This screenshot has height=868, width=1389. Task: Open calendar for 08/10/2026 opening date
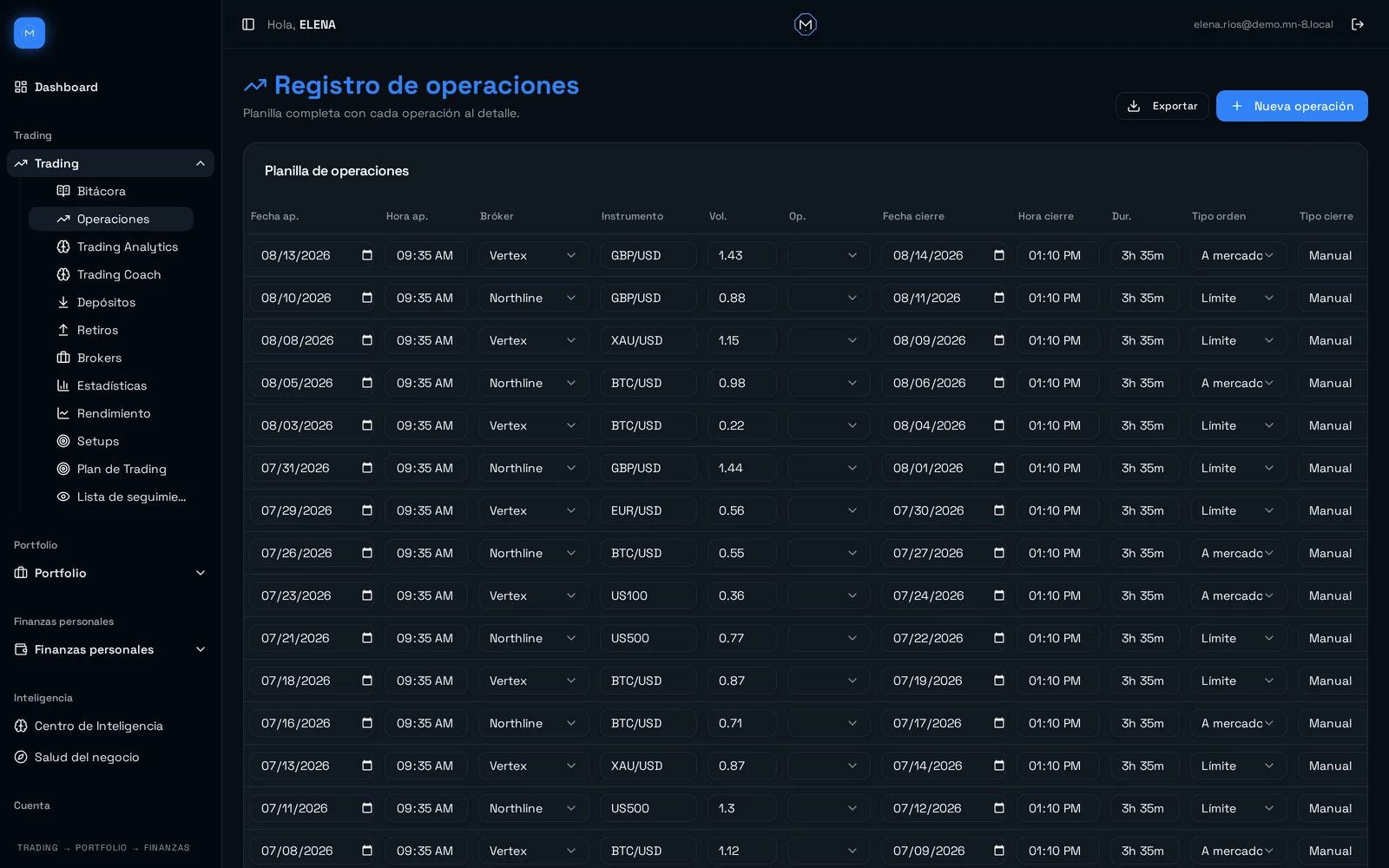[x=367, y=298]
